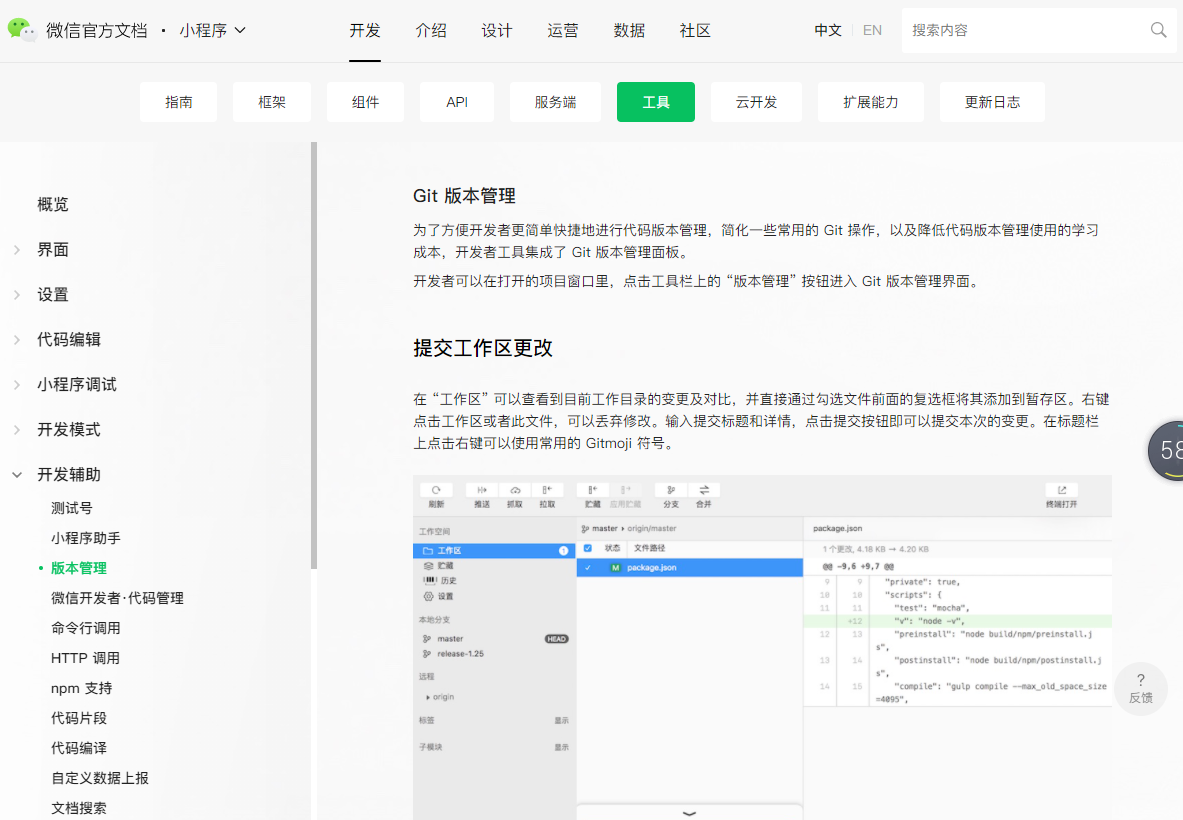The width and height of the screenshot is (1183, 820).
Task: Switch to the 设计 top navigation tab
Action: pyautogui.click(x=497, y=30)
